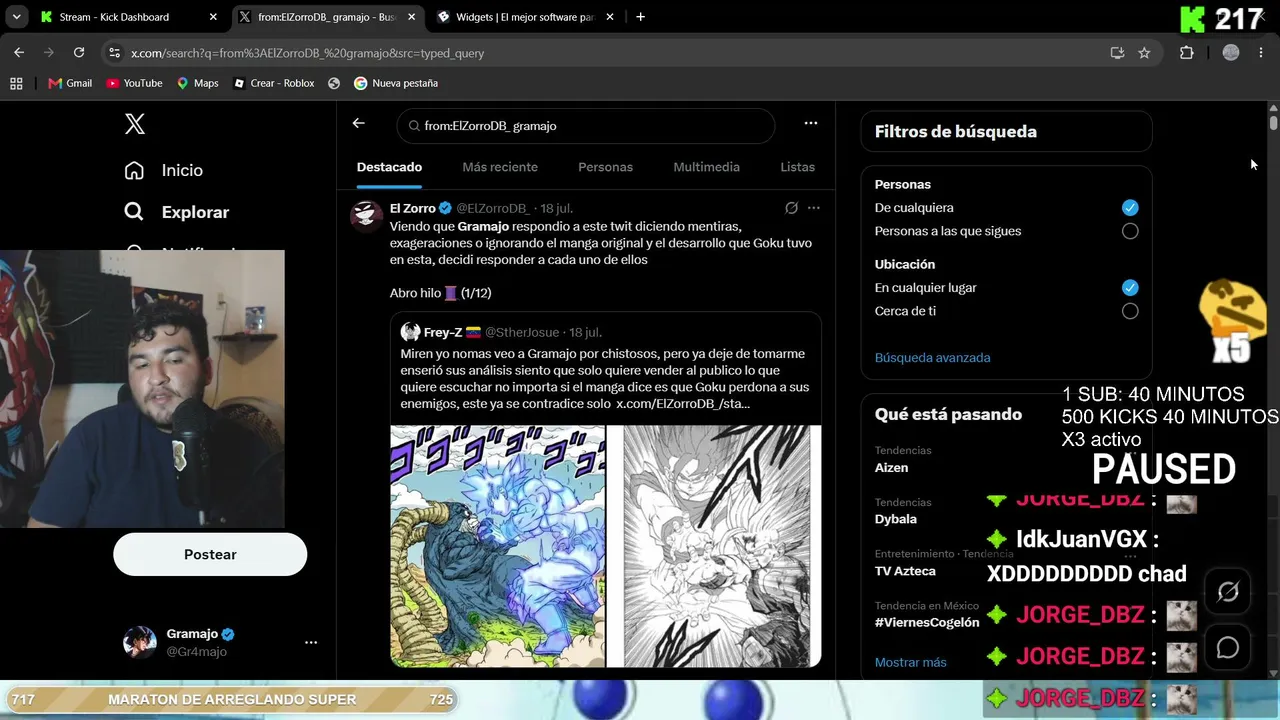Open the black-and-white manga image

click(714, 546)
